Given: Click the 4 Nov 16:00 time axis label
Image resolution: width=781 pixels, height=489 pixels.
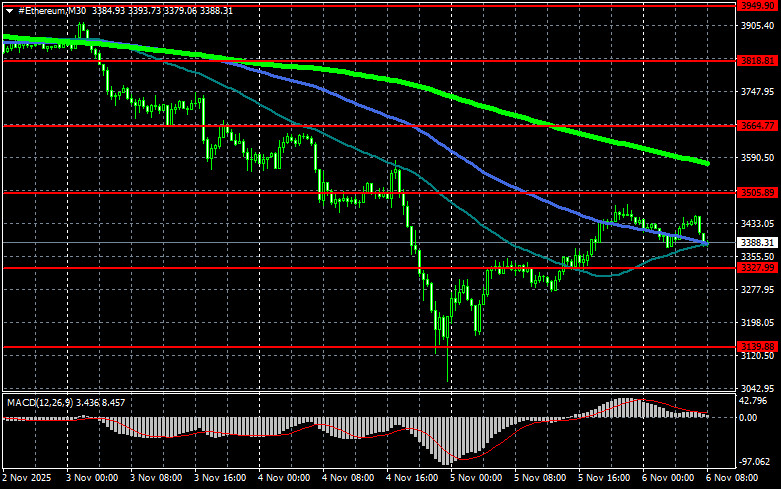Looking at the screenshot, I should tap(412, 478).
